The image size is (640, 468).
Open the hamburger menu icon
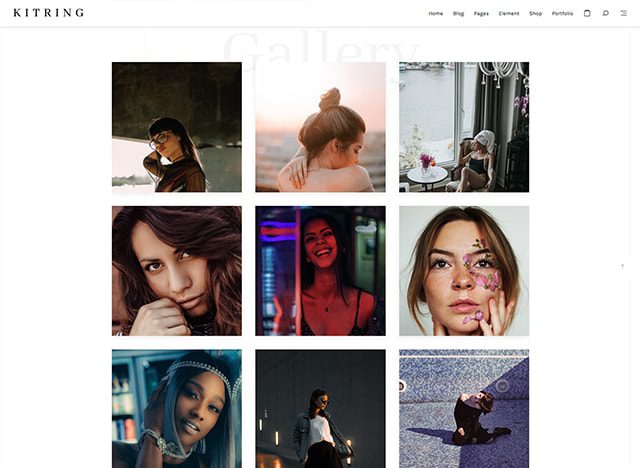[x=624, y=13]
